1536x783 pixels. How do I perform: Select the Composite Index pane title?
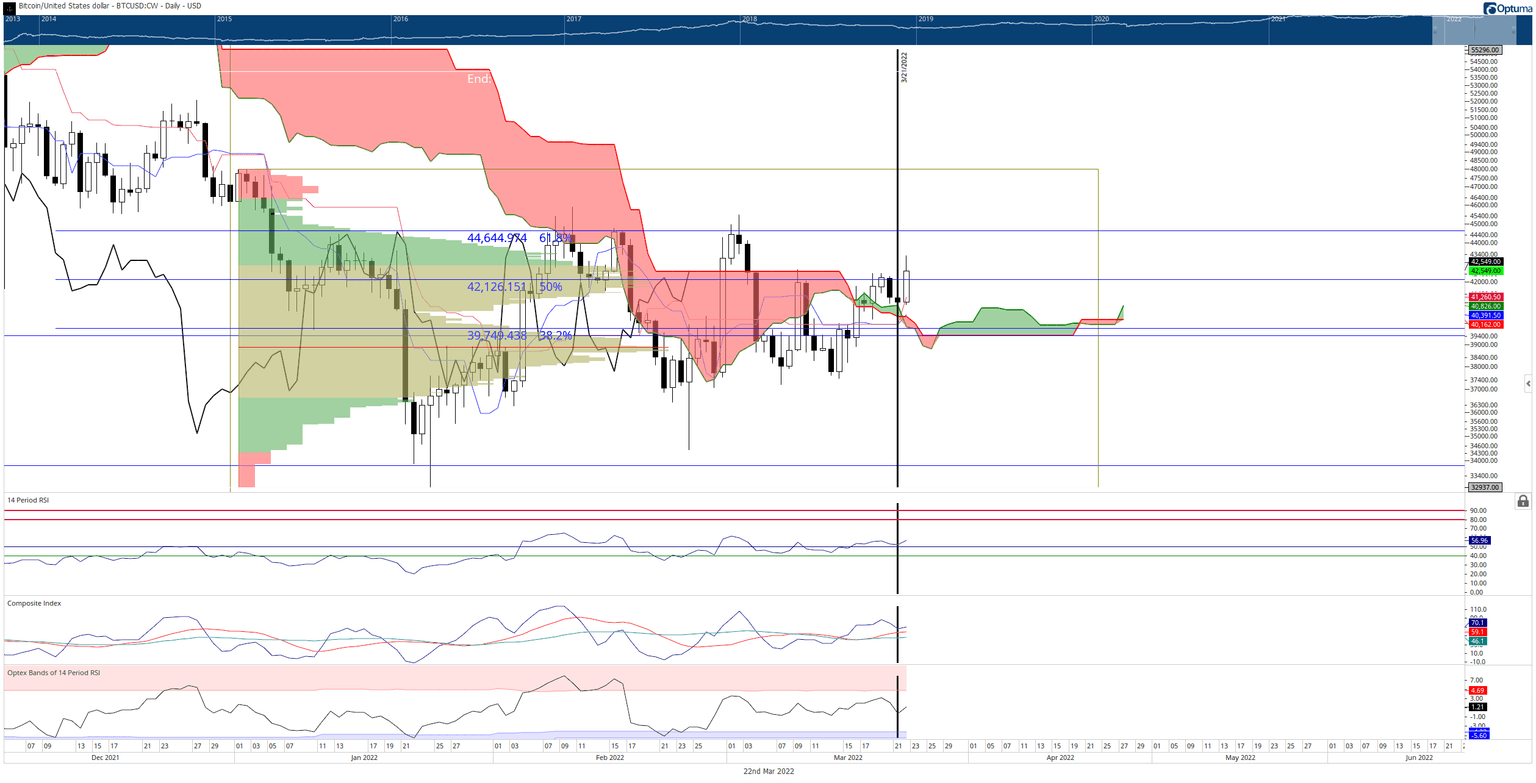pos(32,603)
